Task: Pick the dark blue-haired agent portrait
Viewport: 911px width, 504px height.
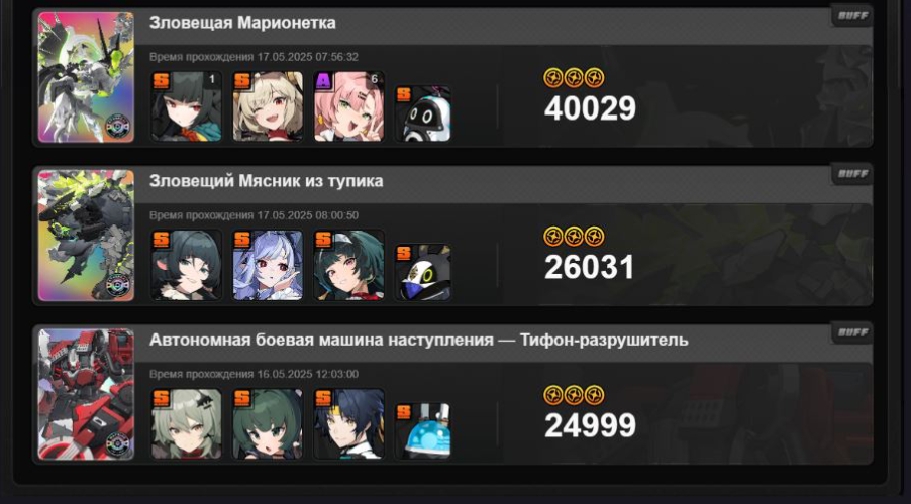Action: 349,424
